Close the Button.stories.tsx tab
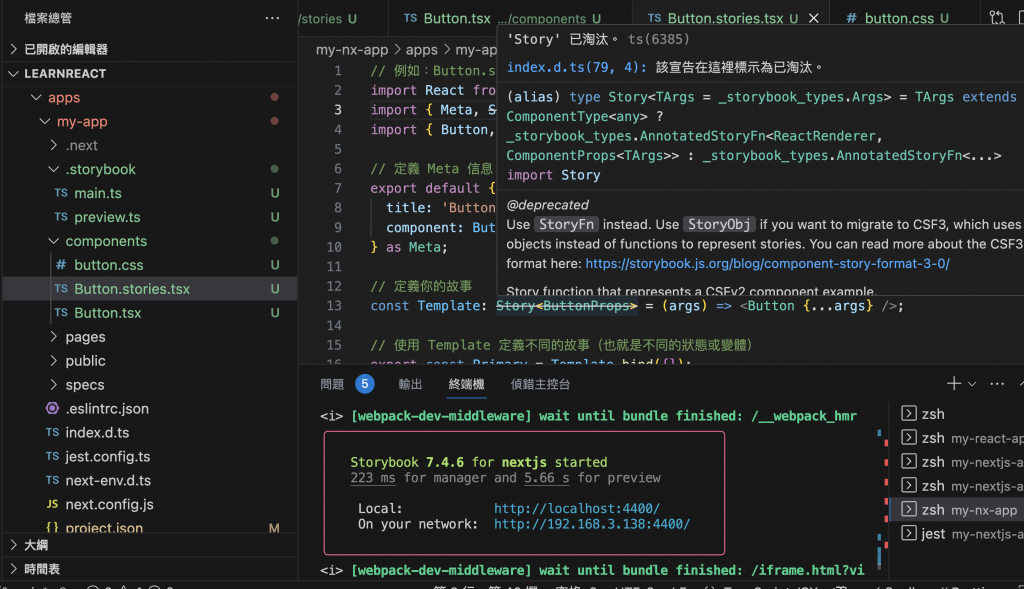This screenshot has width=1024, height=589. 814,18
